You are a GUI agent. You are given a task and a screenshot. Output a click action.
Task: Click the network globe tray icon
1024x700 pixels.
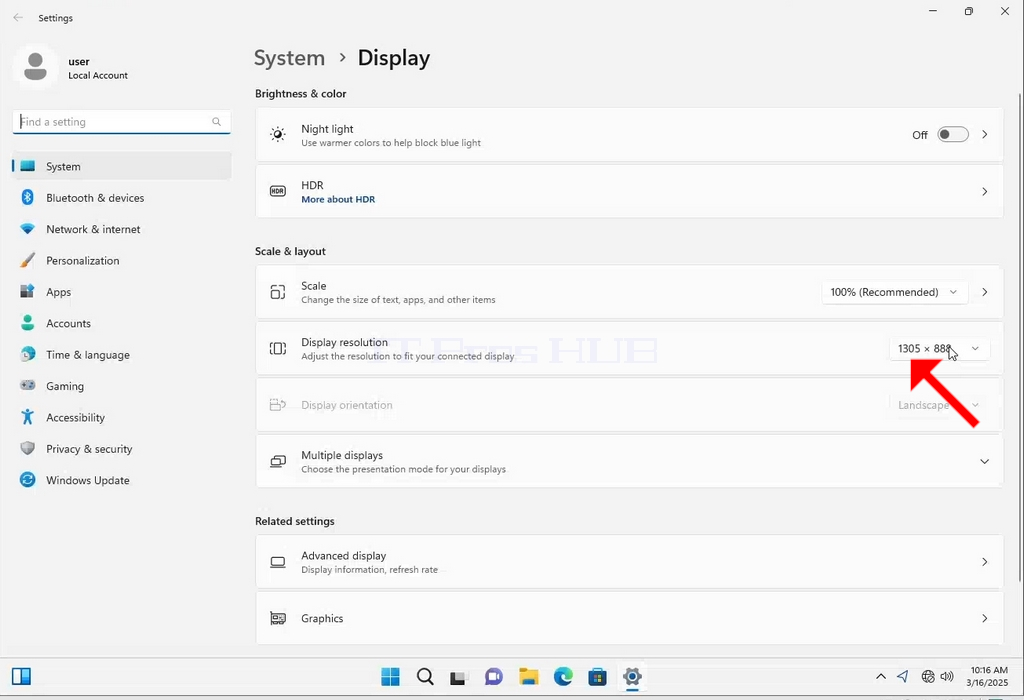point(927,676)
